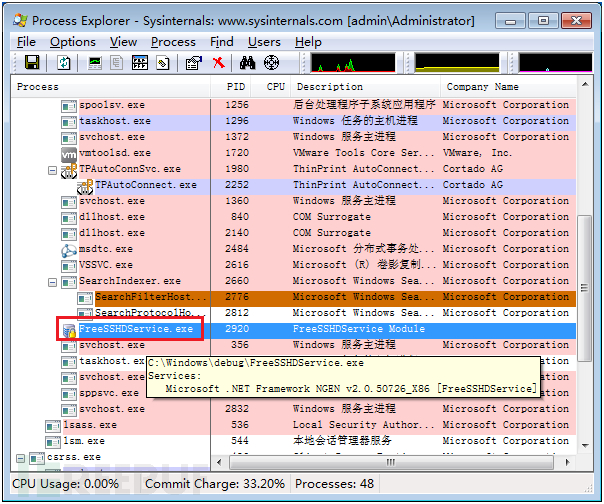The height and width of the screenshot is (504, 604).
Task: Click the vertical scrollbar thumb
Action: click(585, 288)
